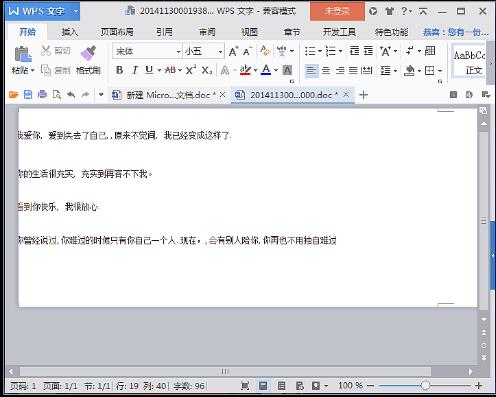
Task: Expand the Paste options arrow
Action: (33, 70)
